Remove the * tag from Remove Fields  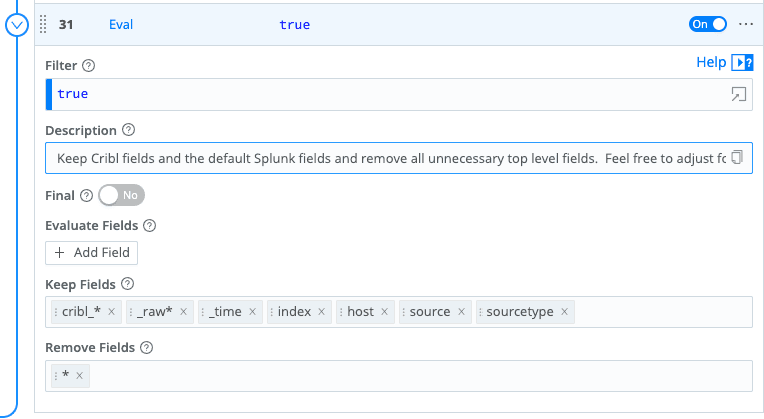tap(80, 376)
